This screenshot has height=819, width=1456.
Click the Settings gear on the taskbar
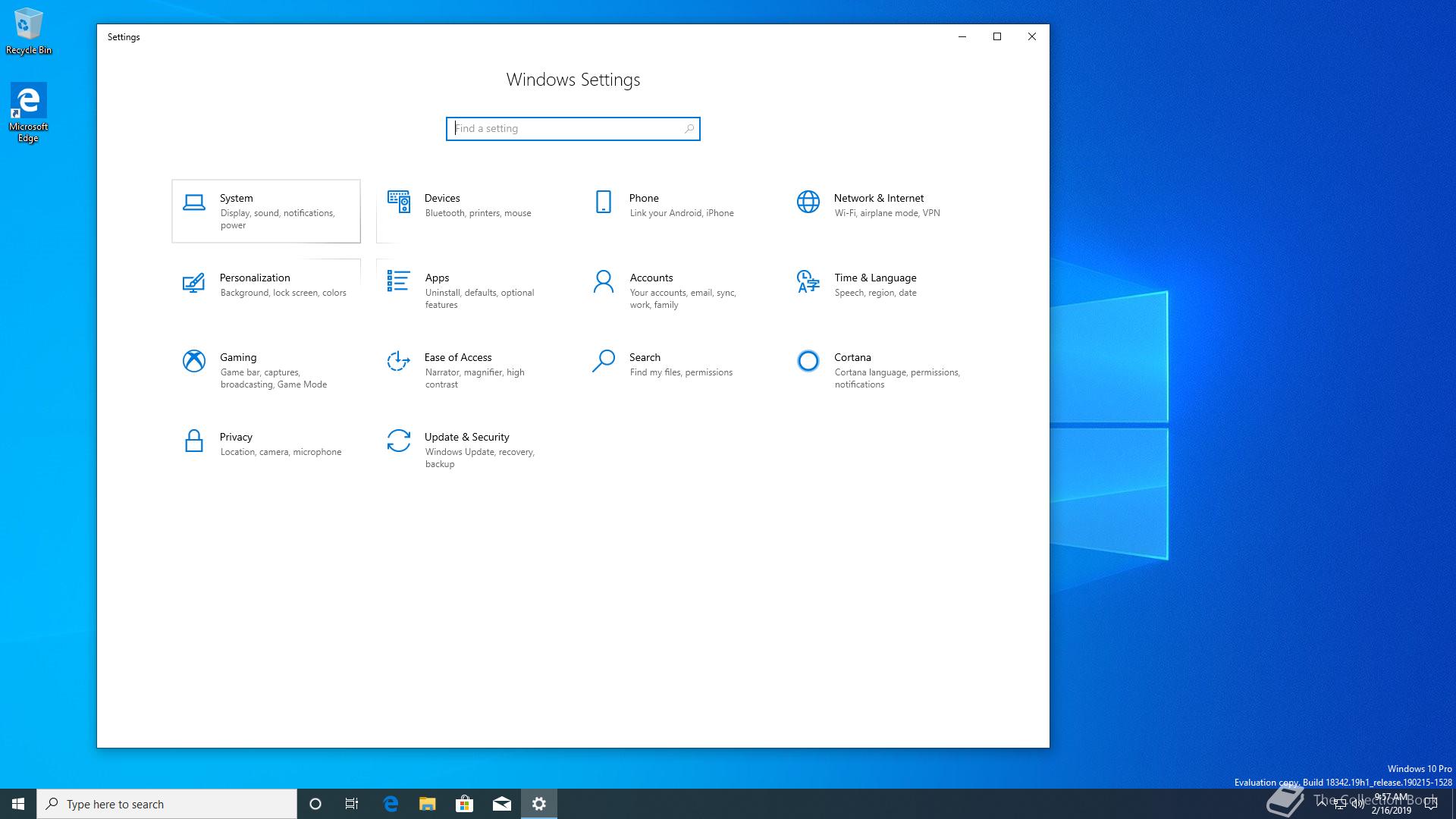539,804
